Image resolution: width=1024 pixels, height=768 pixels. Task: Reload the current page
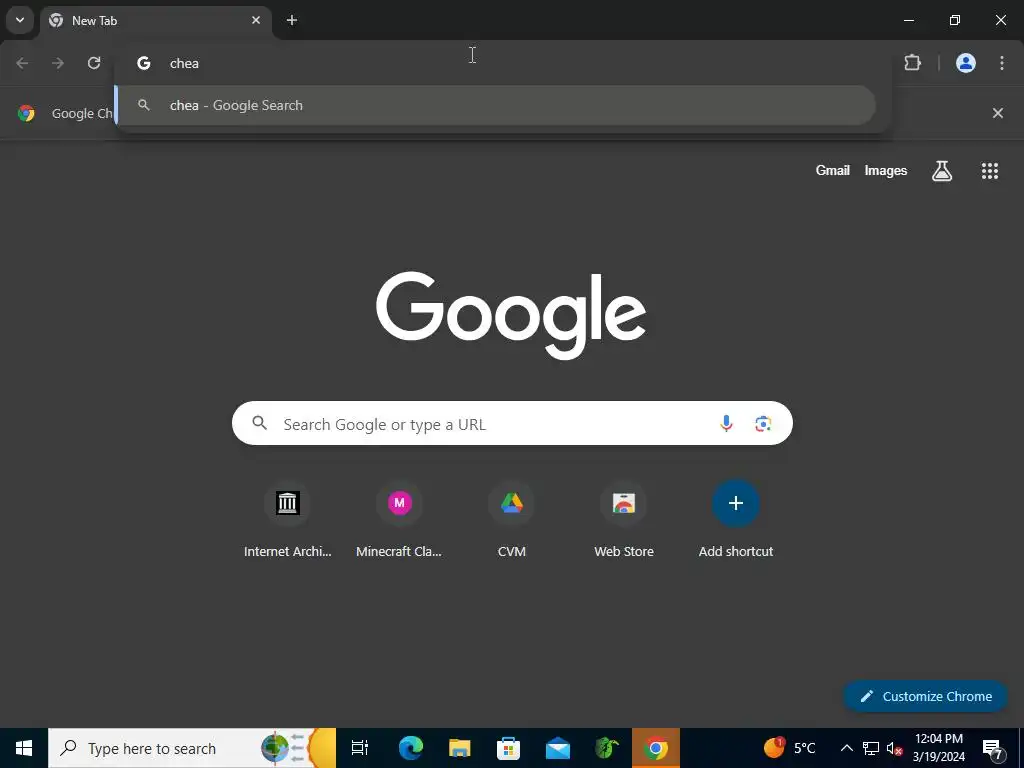pos(94,63)
